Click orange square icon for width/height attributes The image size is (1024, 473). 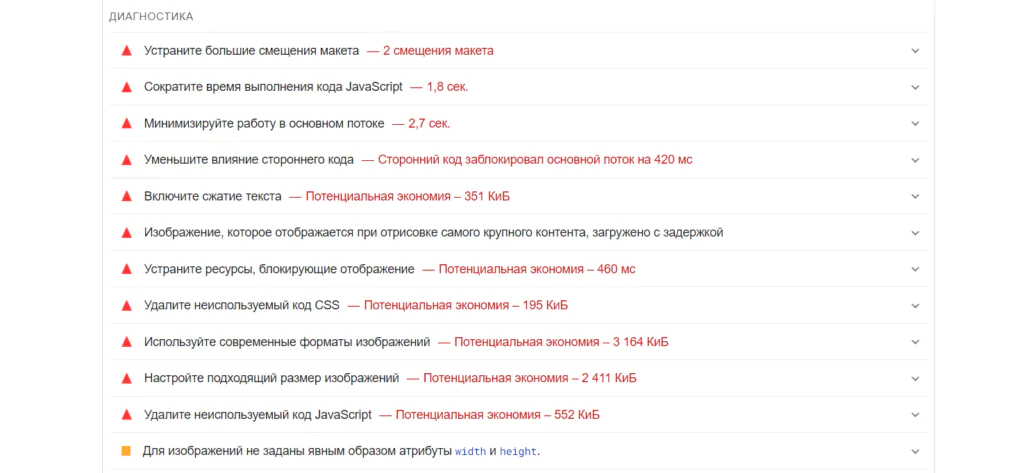(126, 451)
